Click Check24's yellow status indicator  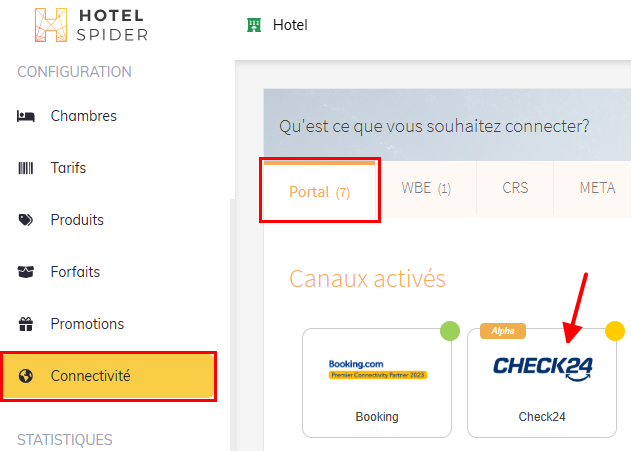pyautogui.click(x=615, y=330)
